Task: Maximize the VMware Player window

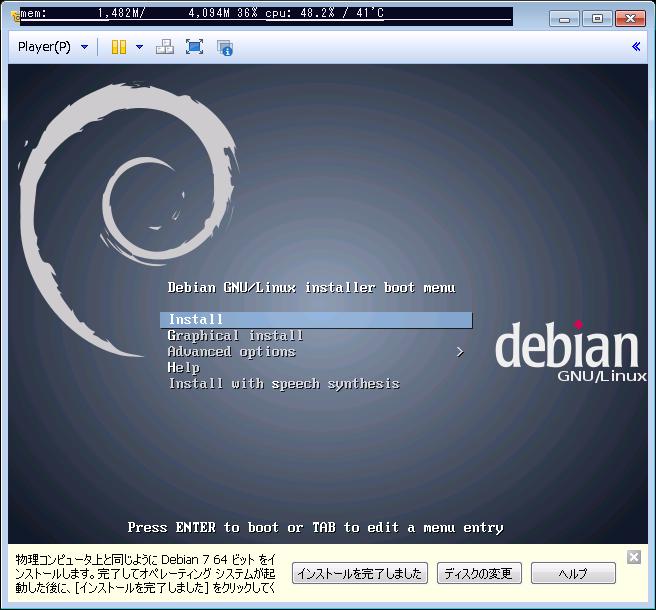Action: tap(597, 18)
